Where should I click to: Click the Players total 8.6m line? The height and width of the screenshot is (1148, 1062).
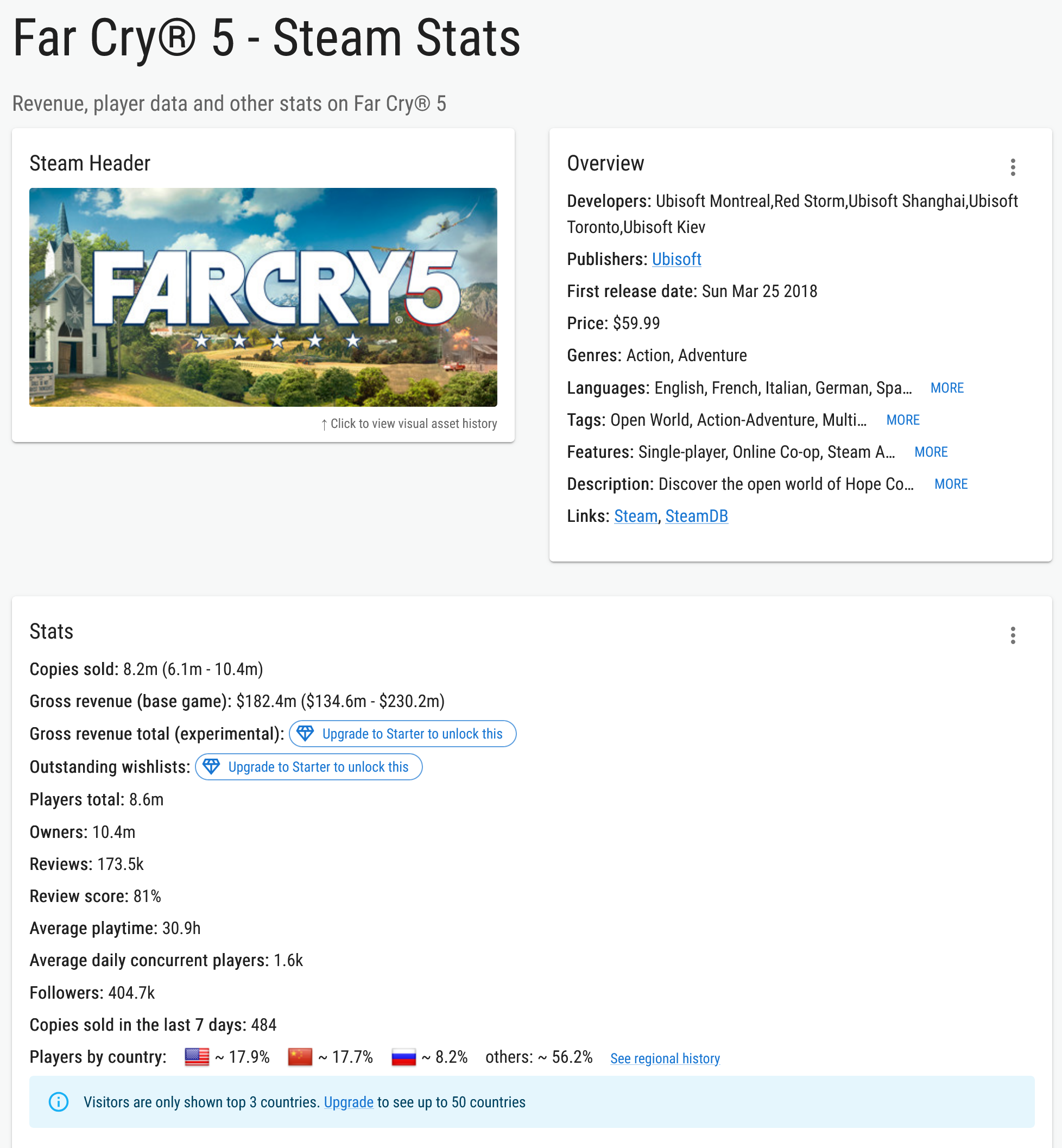pos(97,799)
